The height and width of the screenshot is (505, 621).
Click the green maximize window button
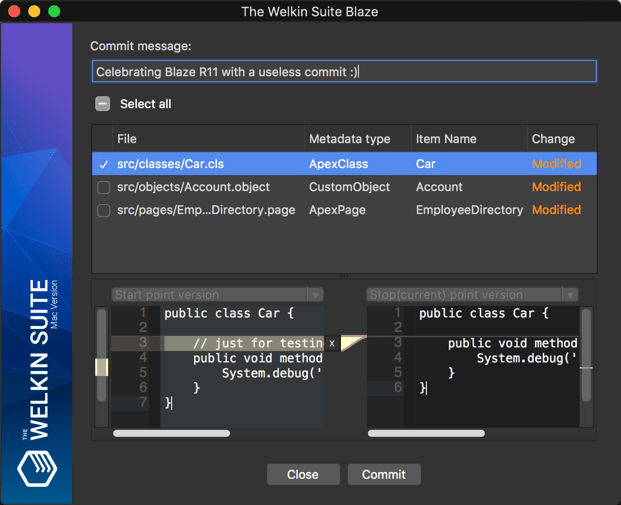point(54,11)
